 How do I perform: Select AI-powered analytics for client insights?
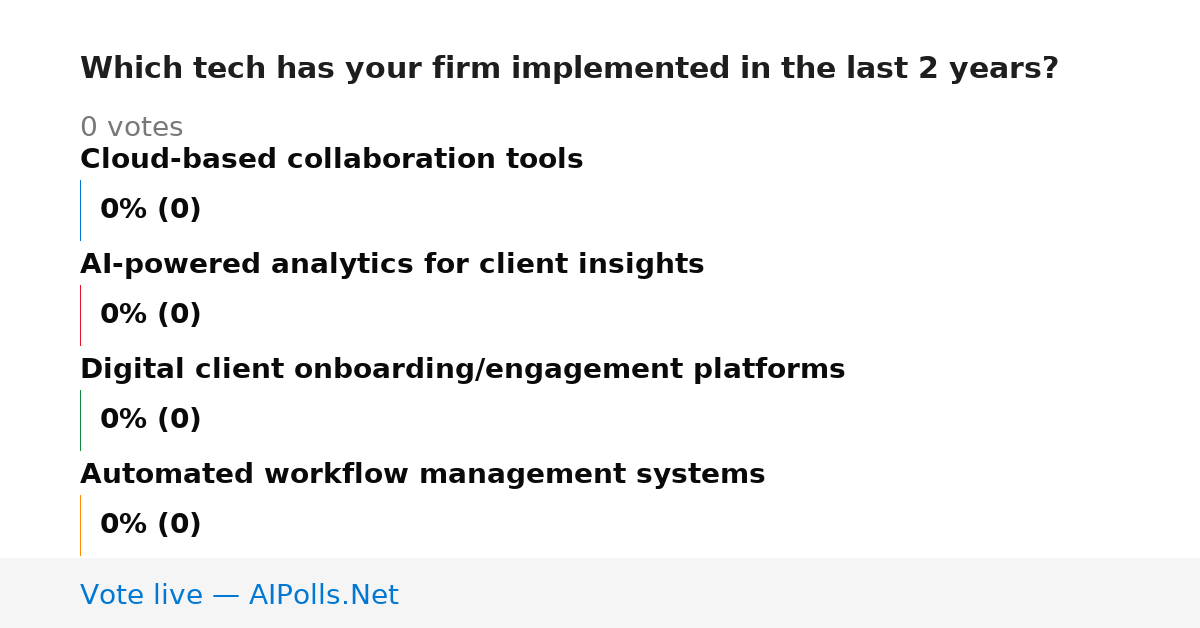coord(392,265)
